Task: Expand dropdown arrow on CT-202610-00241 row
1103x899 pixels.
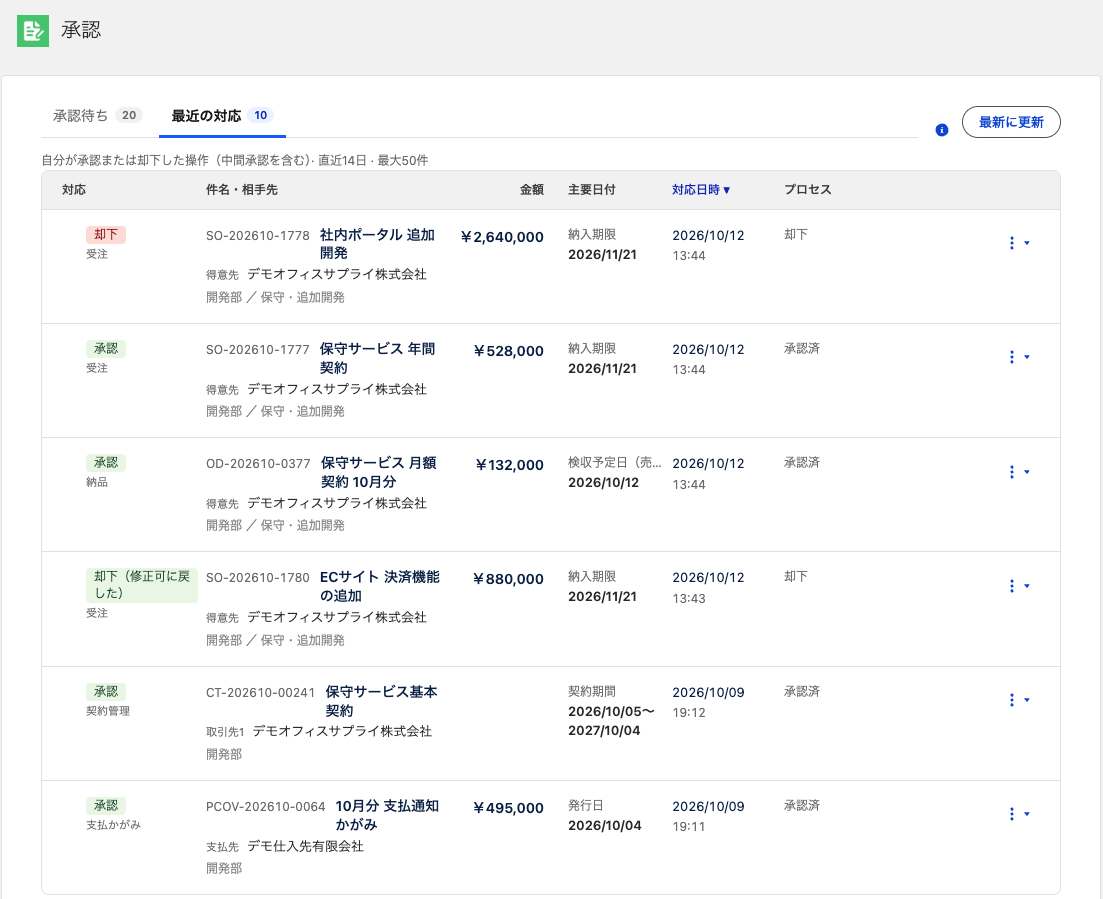Action: pyautogui.click(x=1027, y=699)
